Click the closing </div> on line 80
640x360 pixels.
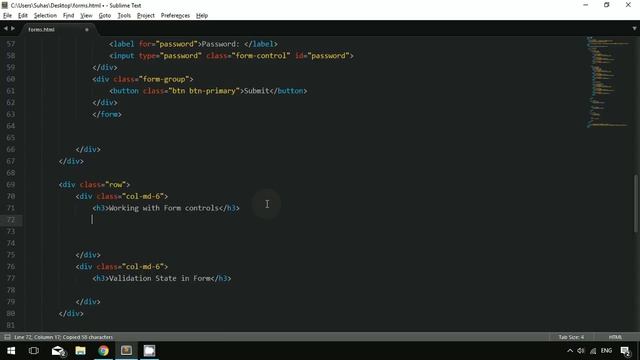tap(71, 313)
